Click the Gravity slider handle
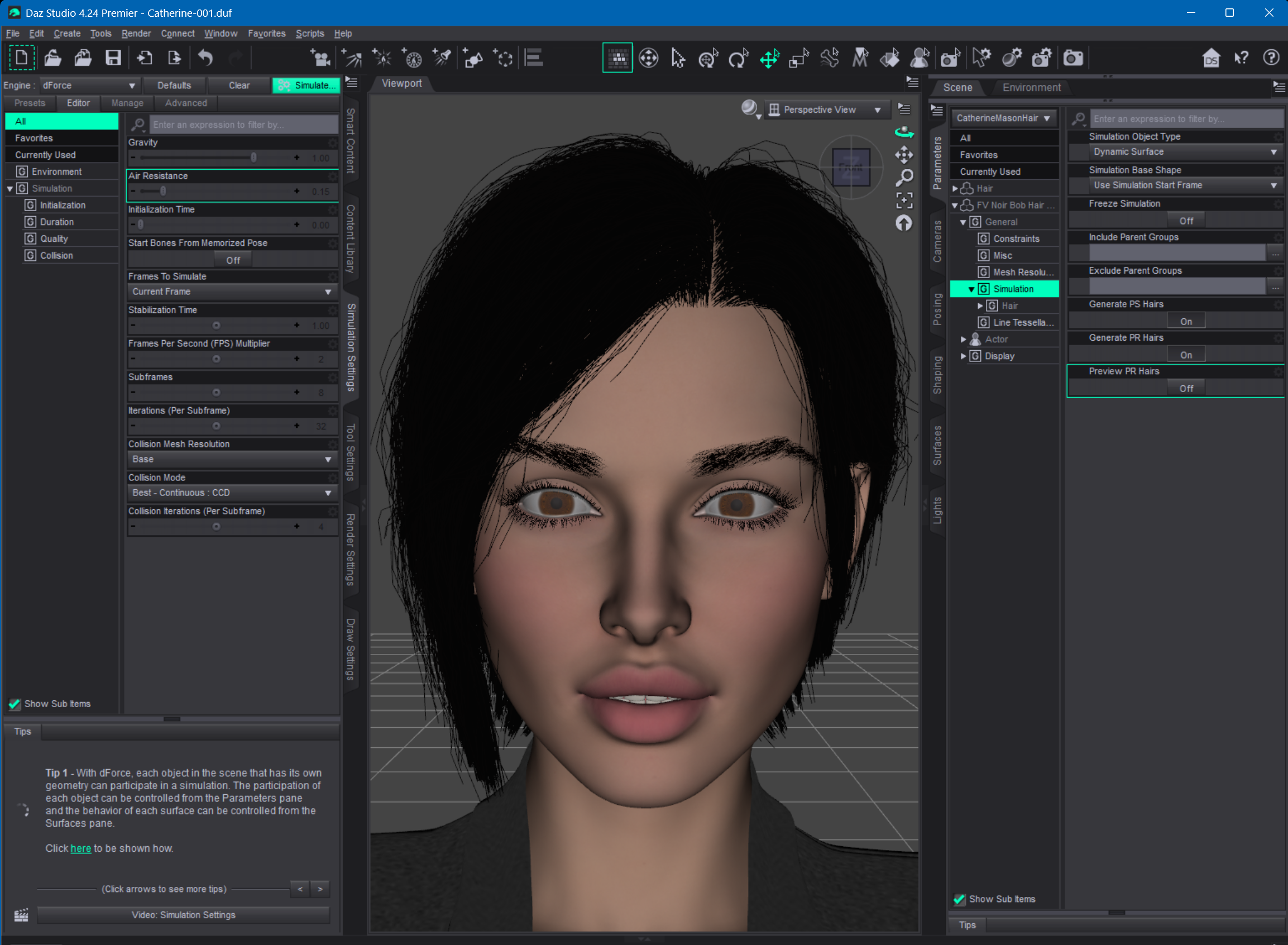 (253, 157)
